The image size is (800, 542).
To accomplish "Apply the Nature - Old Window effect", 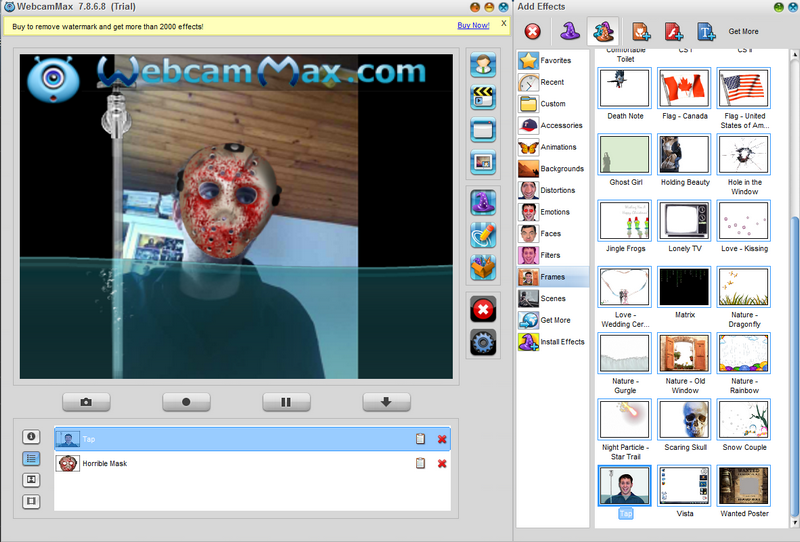I will tap(684, 353).
